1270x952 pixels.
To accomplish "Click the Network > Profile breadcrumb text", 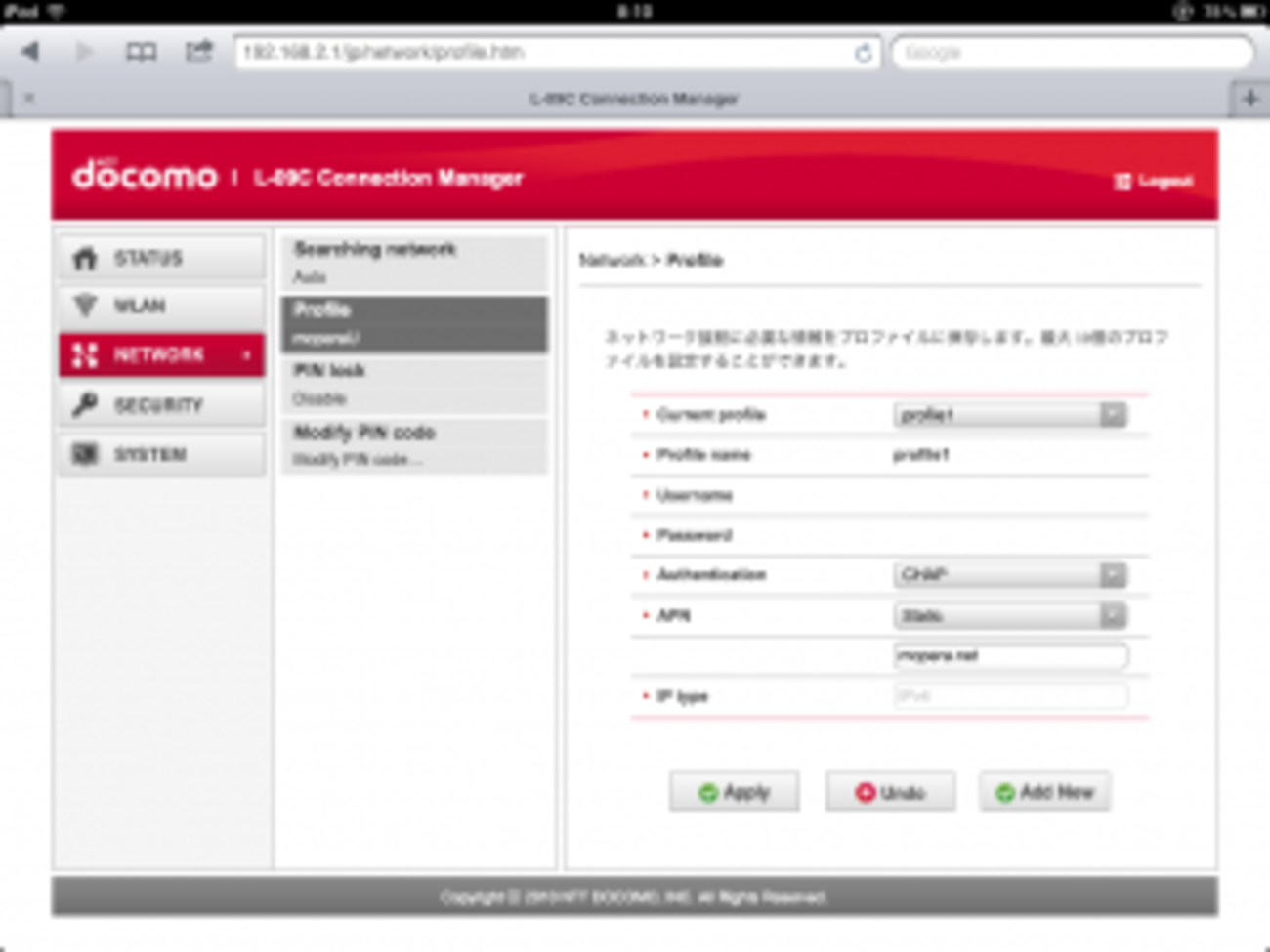I will (651, 260).
